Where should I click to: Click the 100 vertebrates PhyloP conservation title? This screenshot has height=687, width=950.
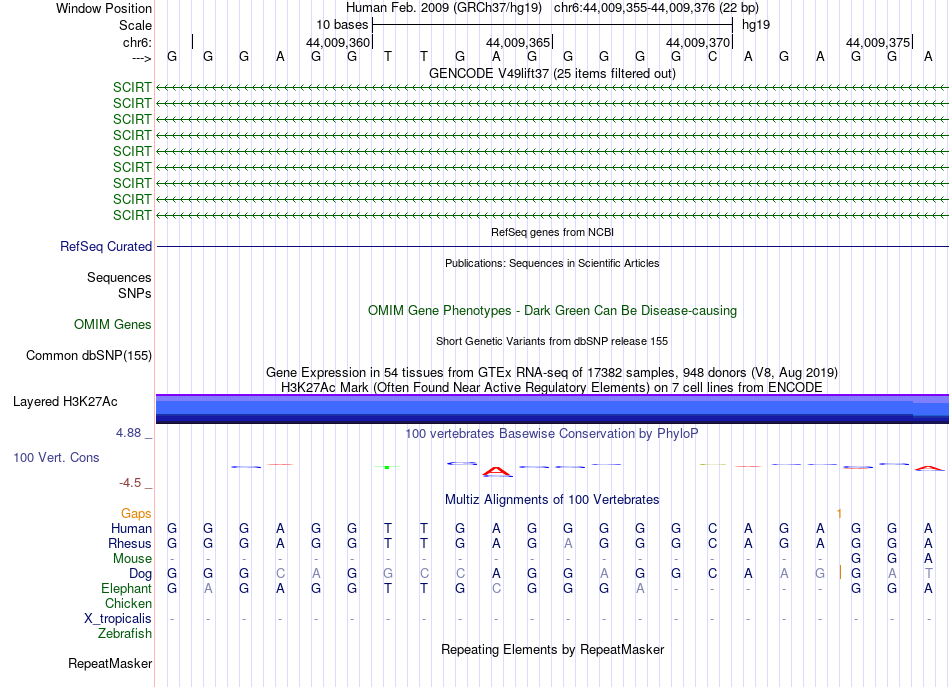[552, 434]
